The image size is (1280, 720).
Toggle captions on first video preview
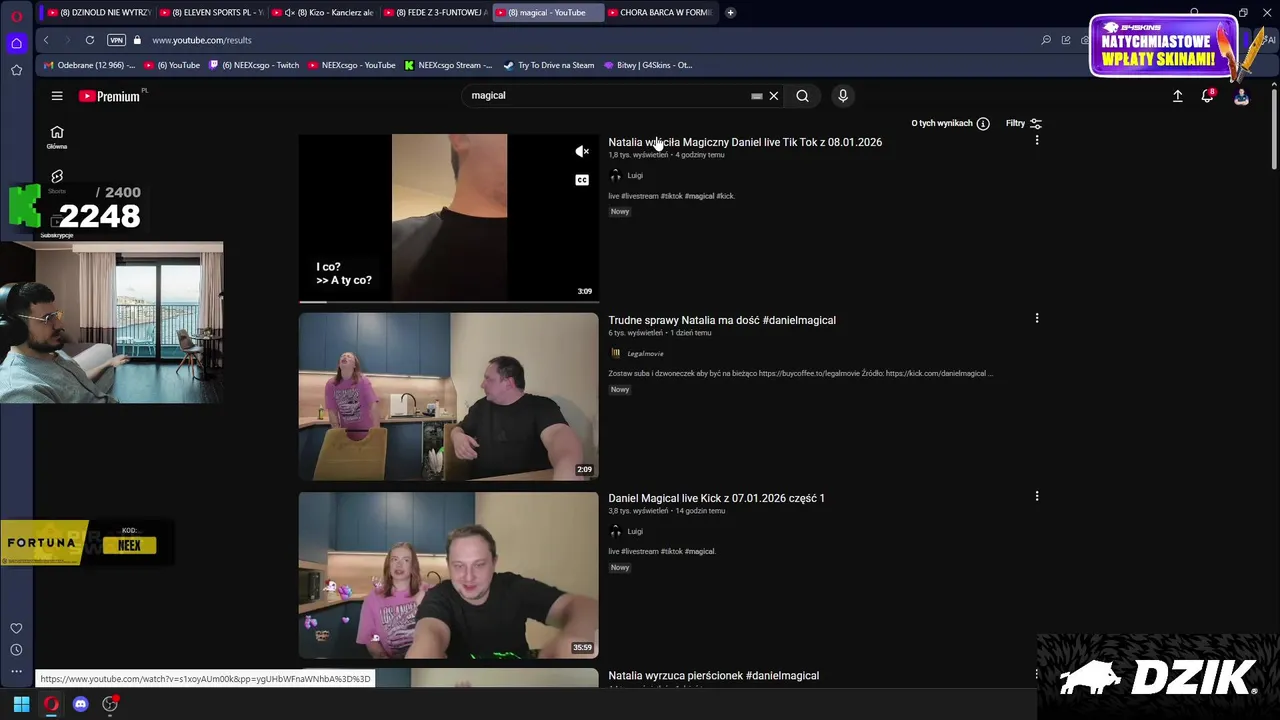[x=582, y=180]
